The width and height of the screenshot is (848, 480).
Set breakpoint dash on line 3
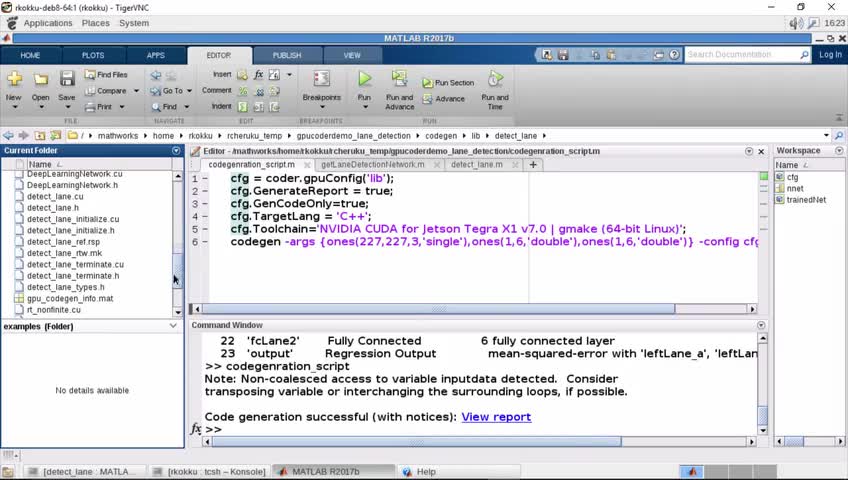(205, 204)
